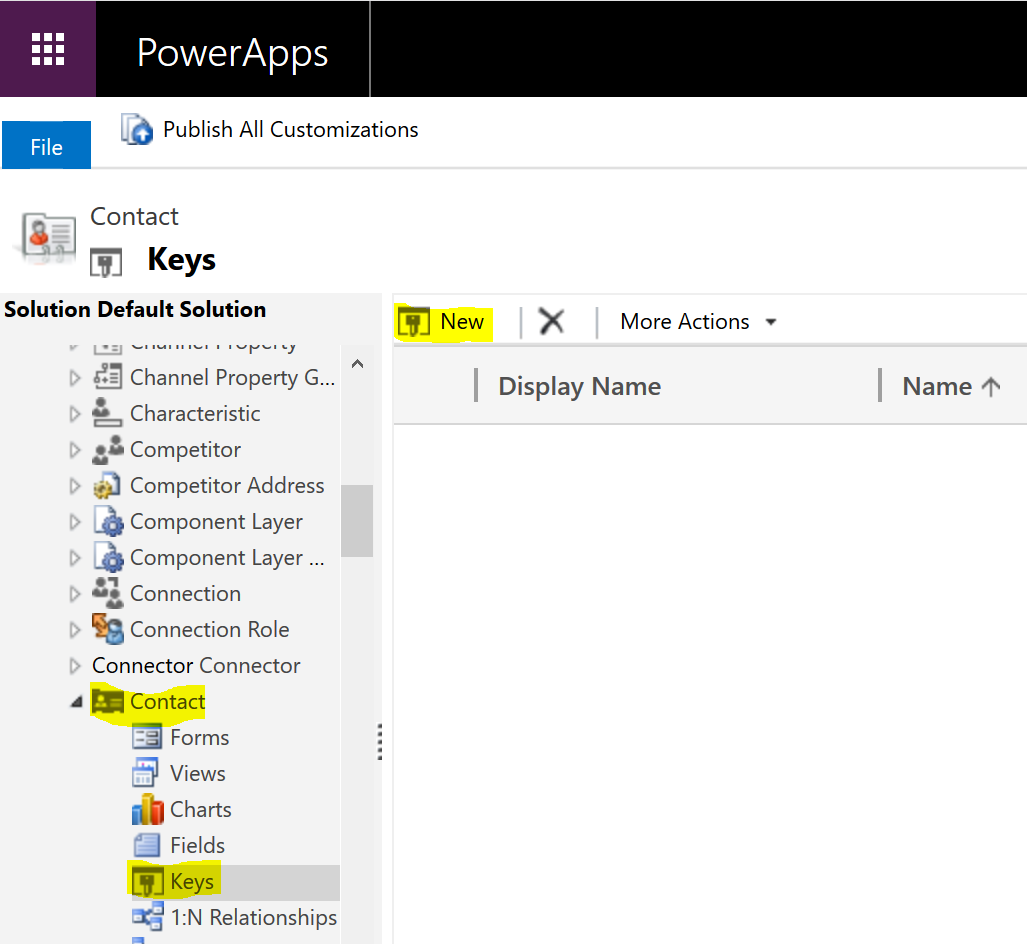Open the File menu
Image resolution: width=1027 pixels, height=944 pixels.
(x=46, y=147)
